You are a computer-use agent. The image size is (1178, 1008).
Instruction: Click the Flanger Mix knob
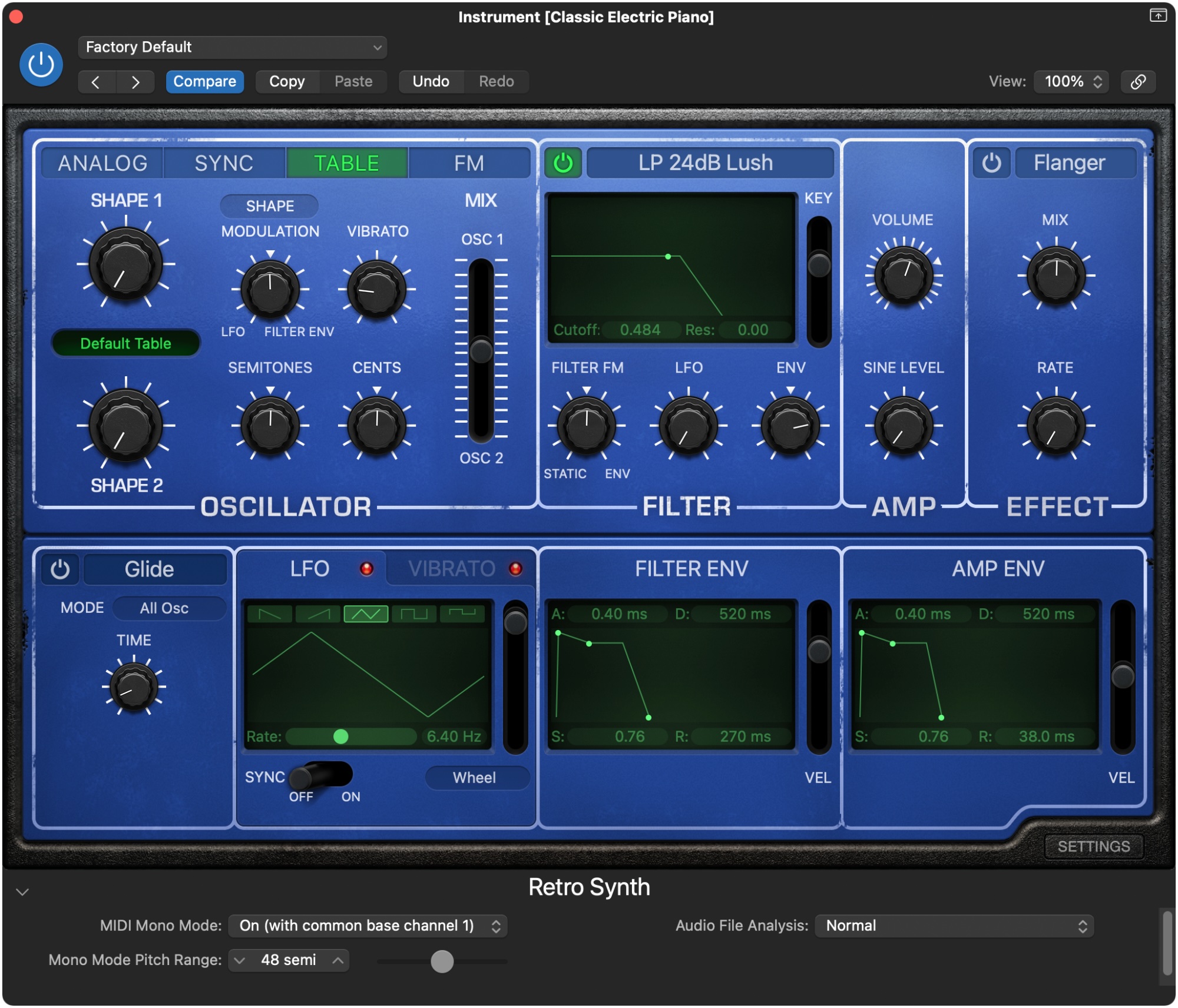pos(1056,275)
